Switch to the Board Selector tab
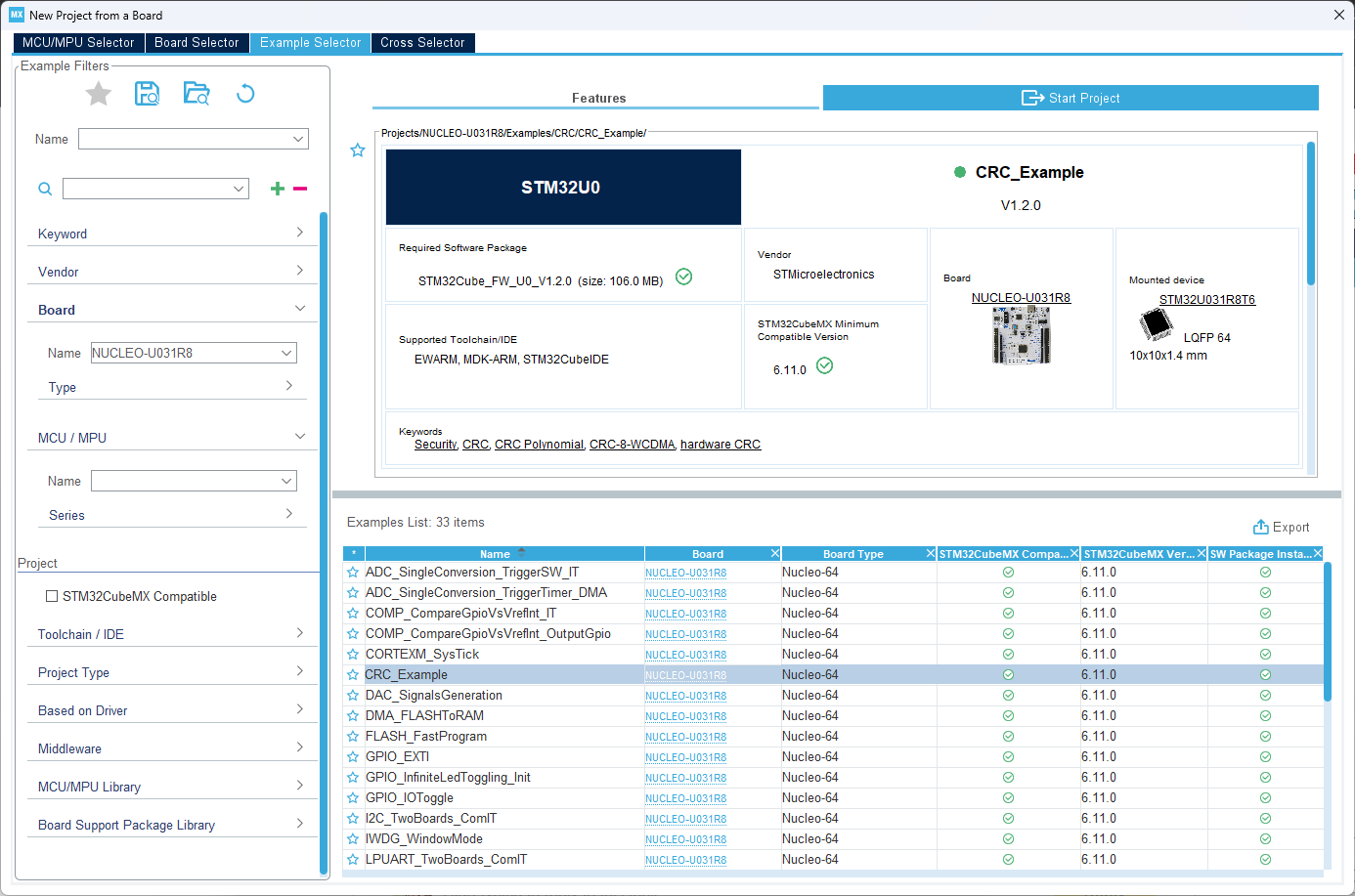The image size is (1355, 896). pos(197,42)
